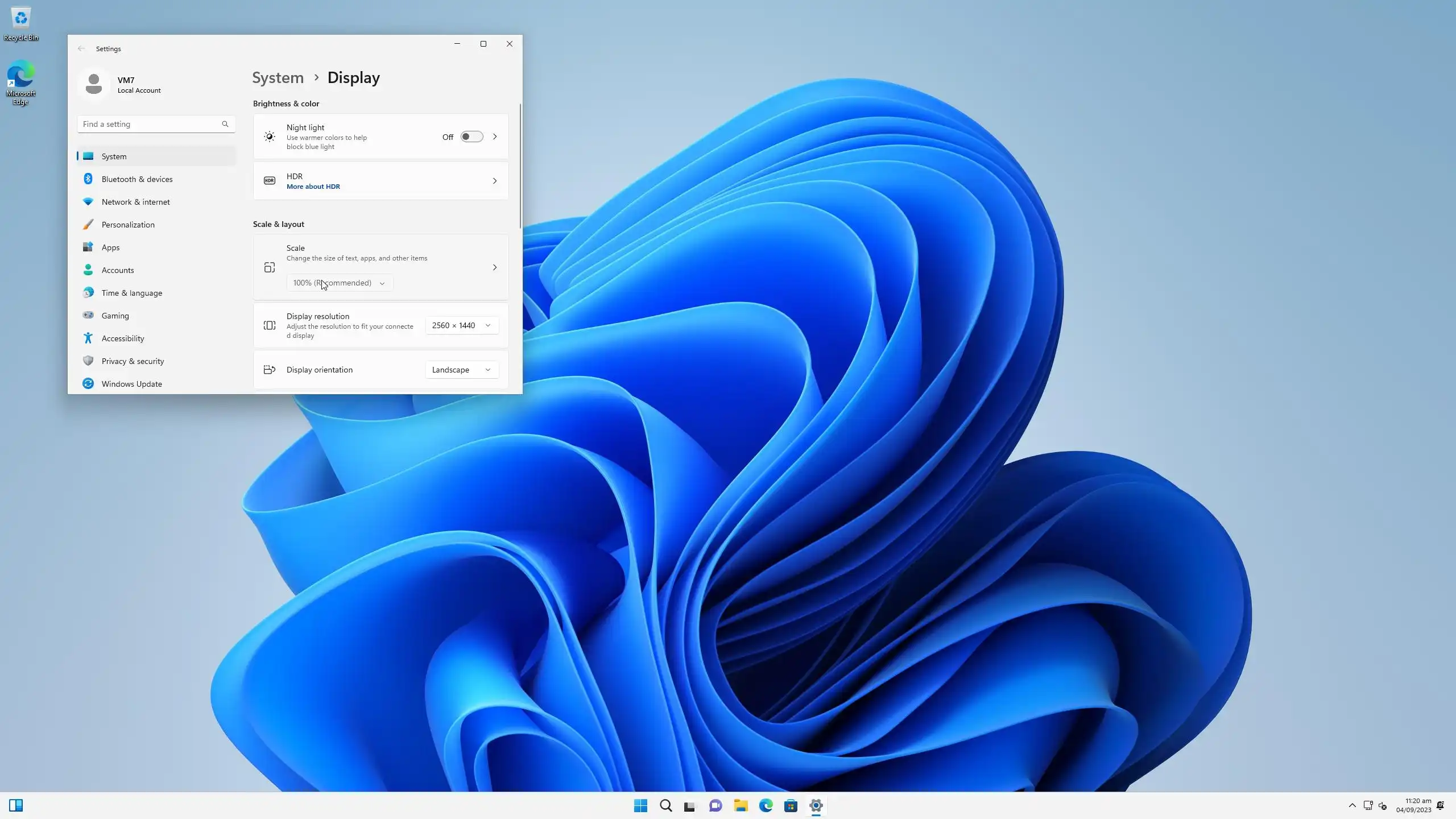Open File Explorer from the taskbar
1456x819 pixels.
(741, 805)
